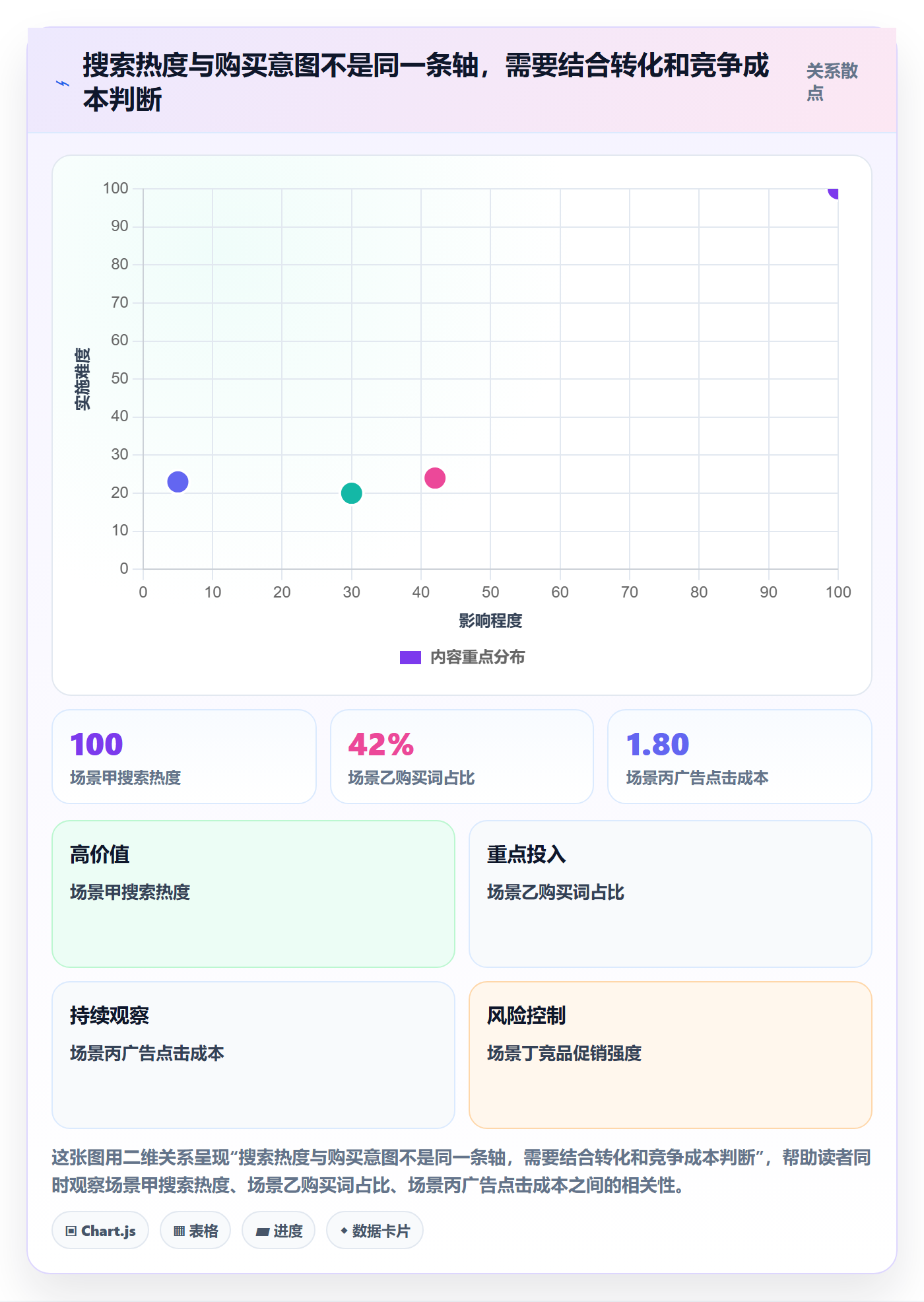Viewport: 924px width, 1302px height.
Task: Open the 高价值 quadrant card
Action: pyautogui.click(x=253, y=894)
